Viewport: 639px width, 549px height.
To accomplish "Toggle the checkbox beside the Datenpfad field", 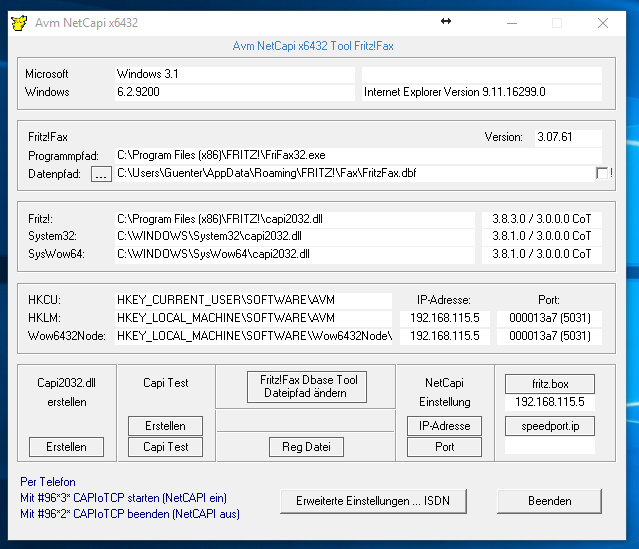I will coord(602,173).
